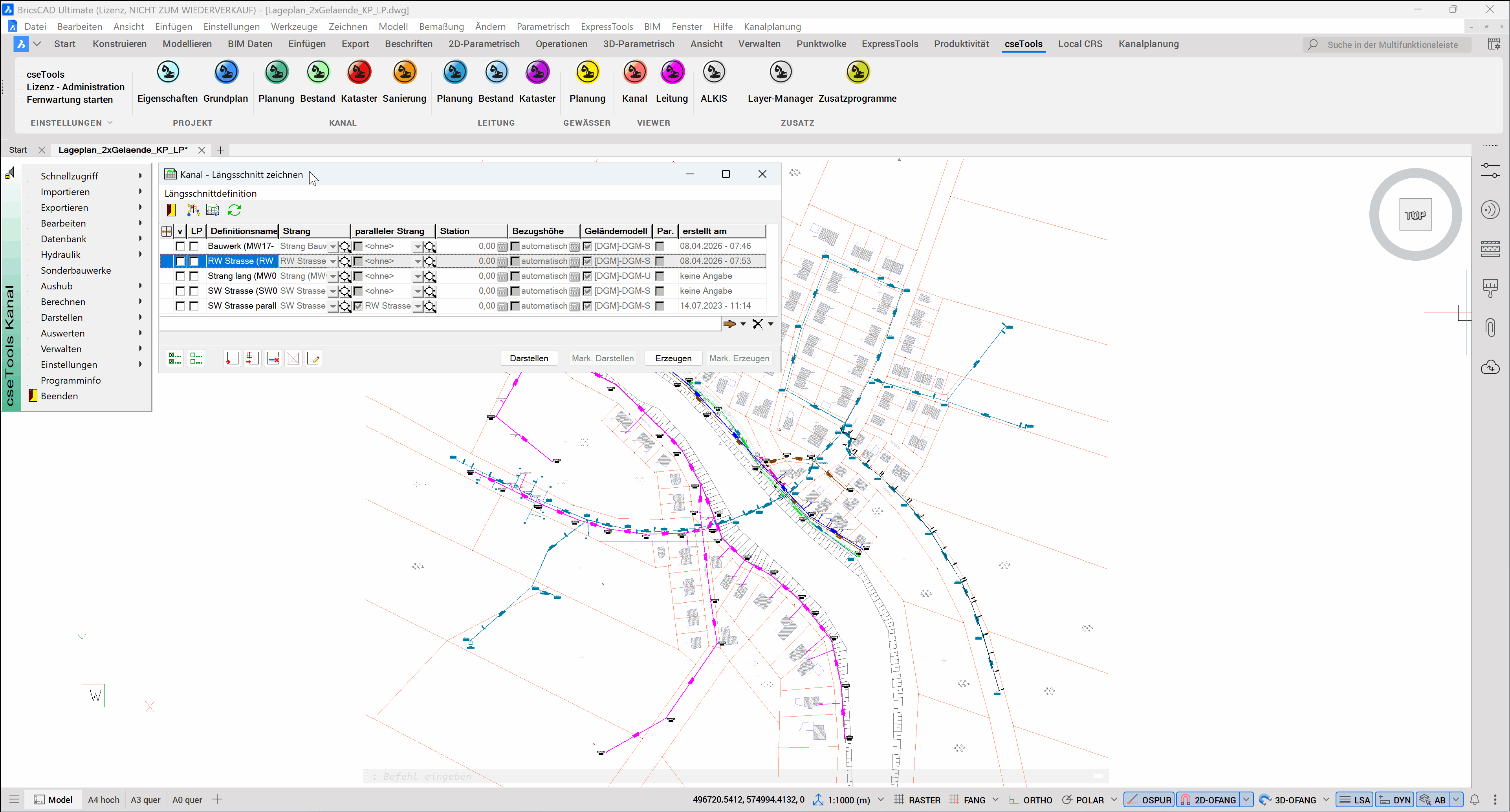The image size is (1510, 812).
Task: Click the green refresh icon in Längsschnittdefinition toolbar
Action: click(235, 210)
